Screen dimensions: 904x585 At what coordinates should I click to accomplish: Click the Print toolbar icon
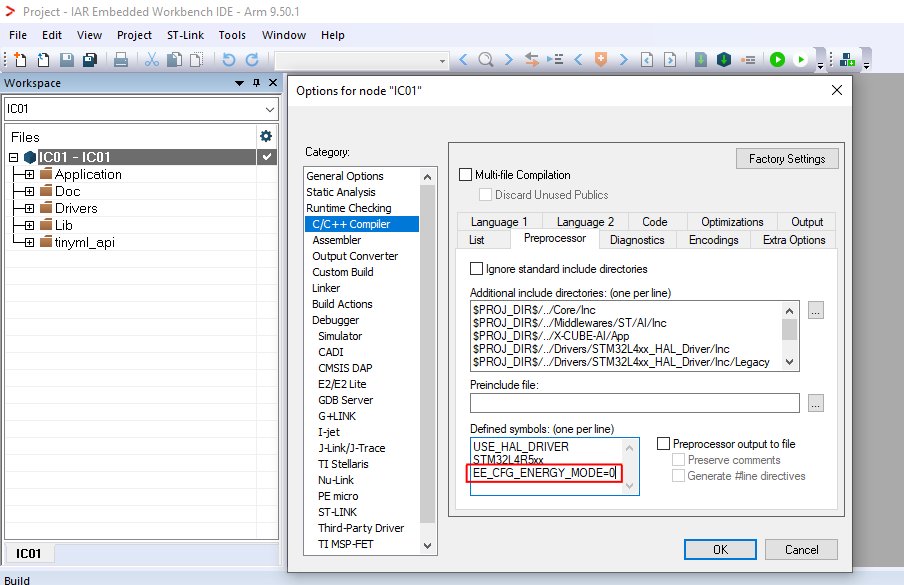click(x=120, y=59)
